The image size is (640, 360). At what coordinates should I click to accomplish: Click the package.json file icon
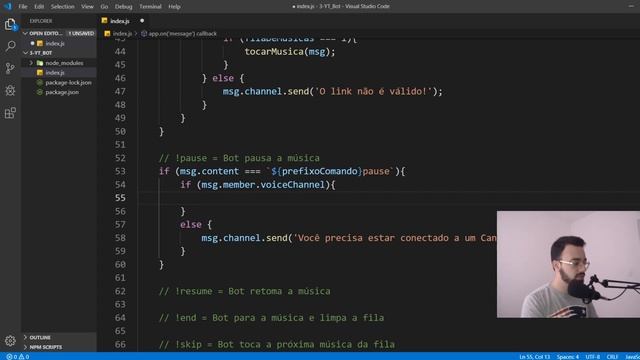click(x=40, y=92)
